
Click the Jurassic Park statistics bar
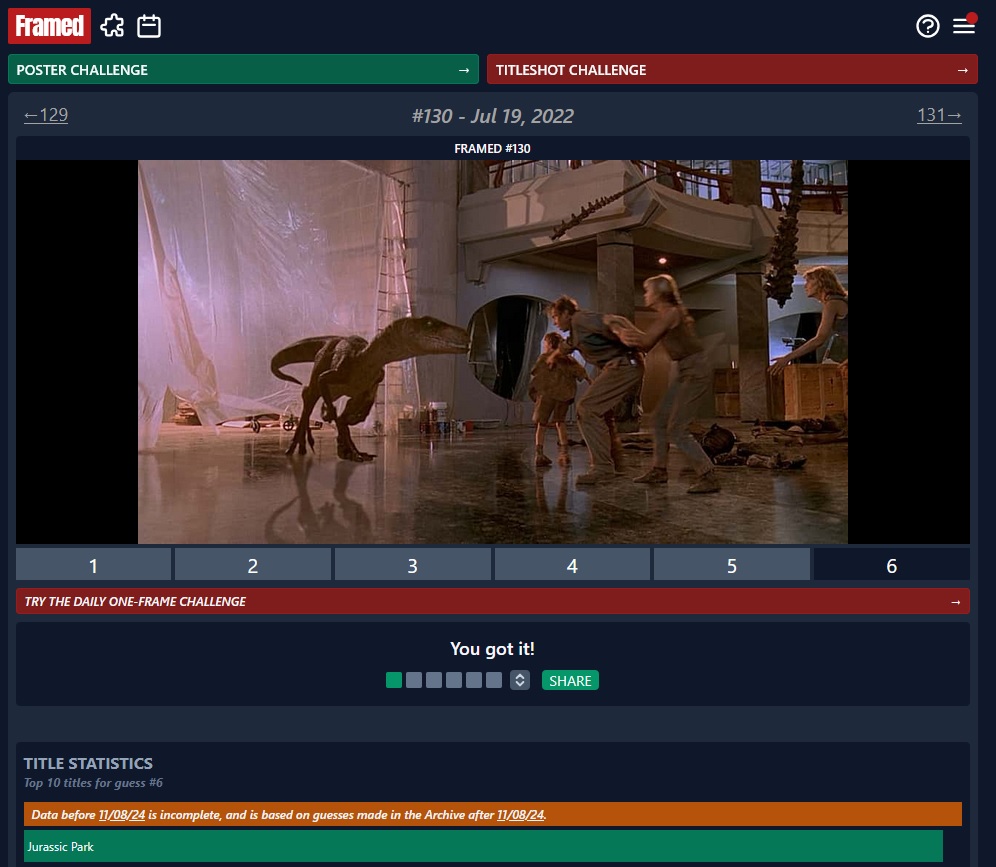tap(483, 847)
